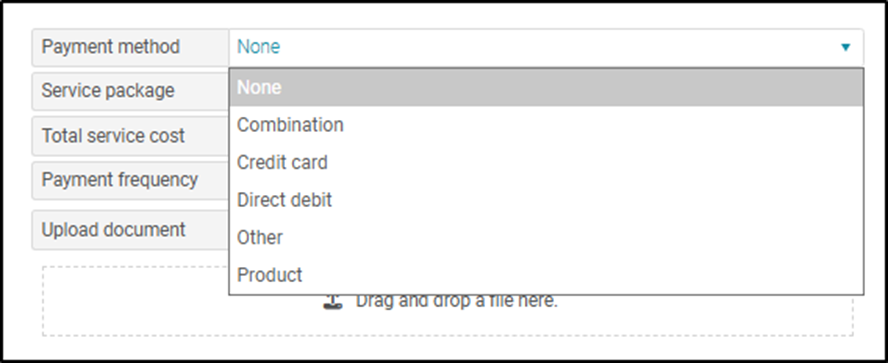The image size is (888, 363).
Task: Click the Service package label
Action: pos(108,91)
